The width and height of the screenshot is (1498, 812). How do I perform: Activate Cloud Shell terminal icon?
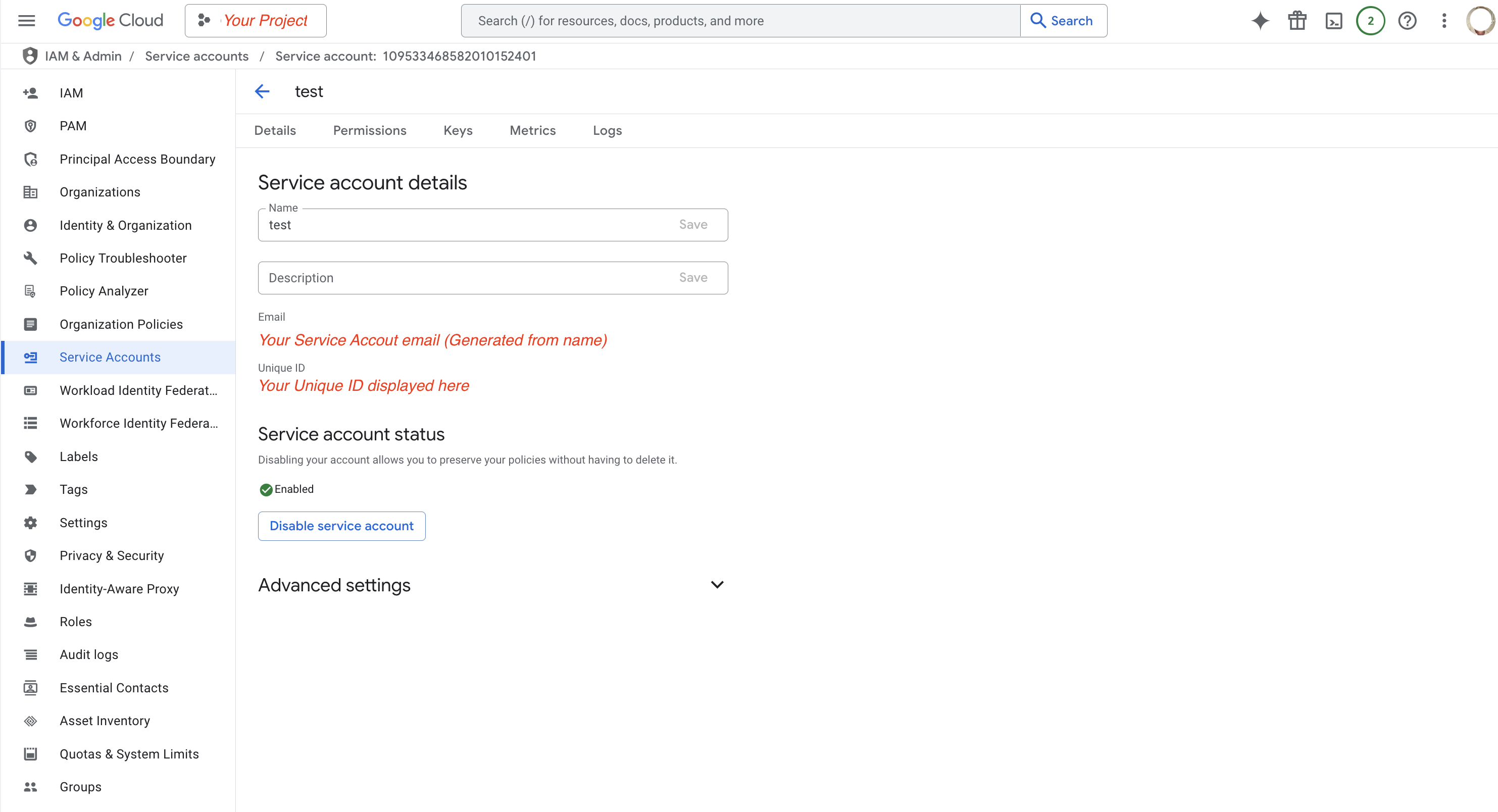(1333, 21)
